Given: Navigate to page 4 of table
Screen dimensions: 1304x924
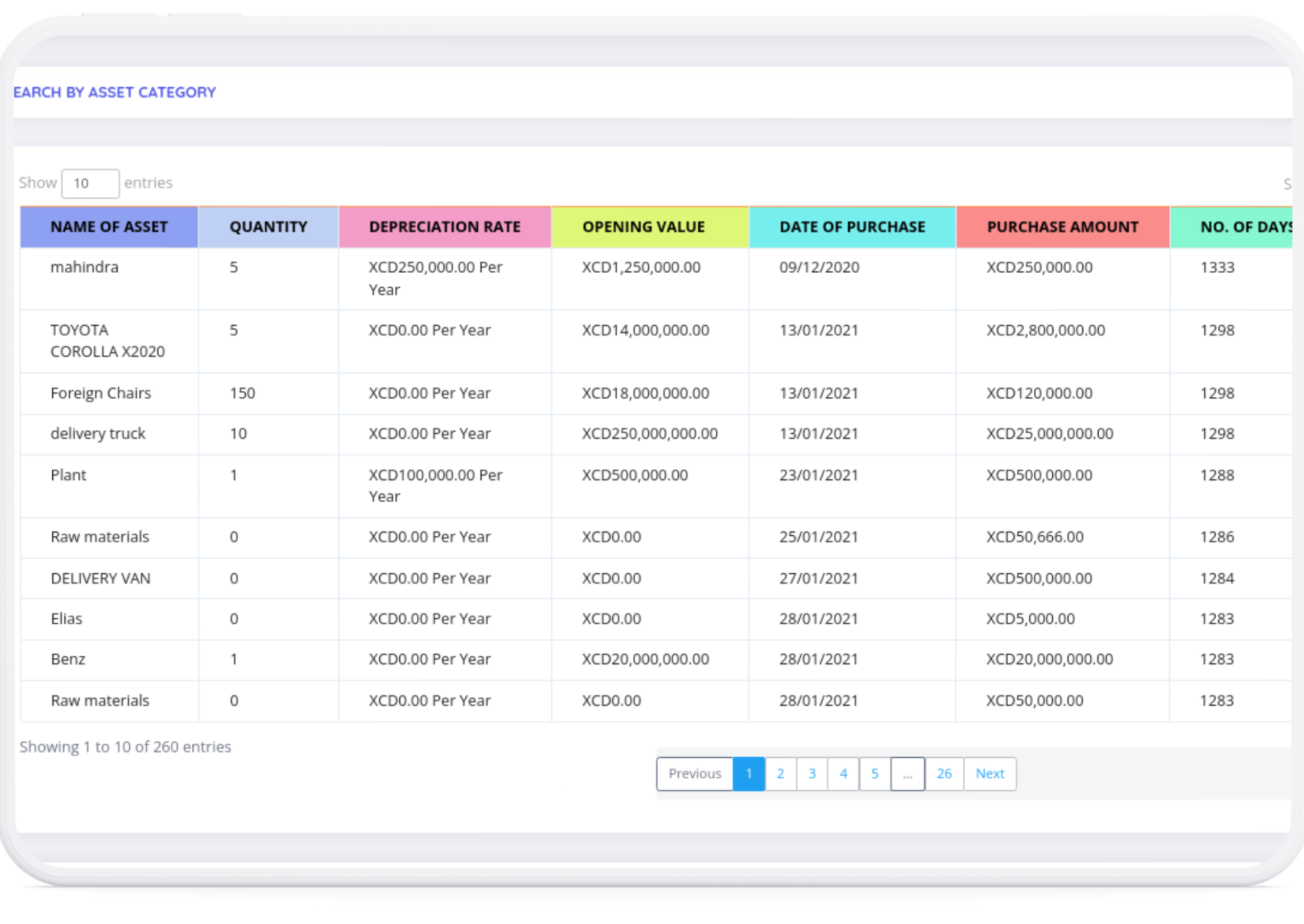Looking at the screenshot, I should [843, 774].
